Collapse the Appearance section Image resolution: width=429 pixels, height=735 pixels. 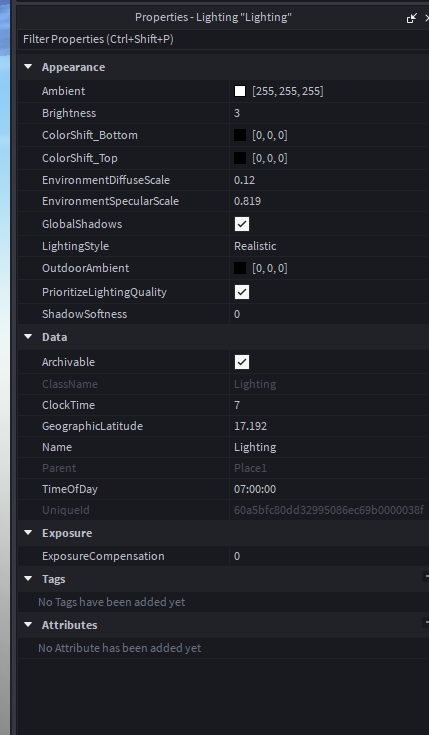pos(28,67)
